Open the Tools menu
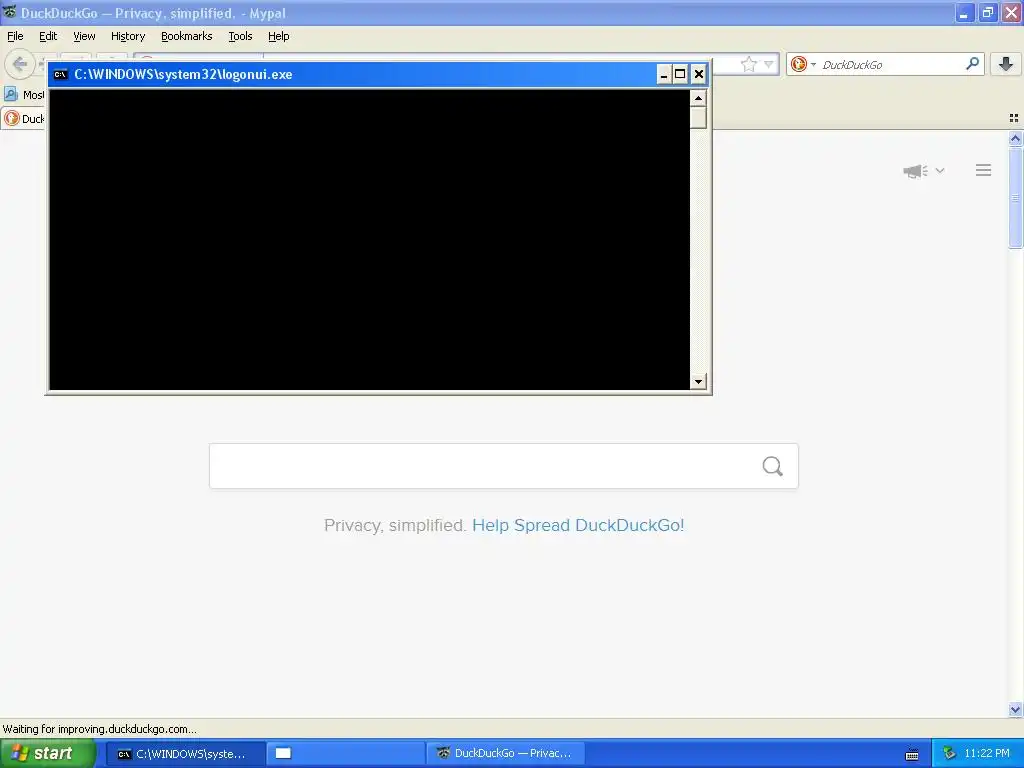The image size is (1024, 768). [x=240, y=36]
